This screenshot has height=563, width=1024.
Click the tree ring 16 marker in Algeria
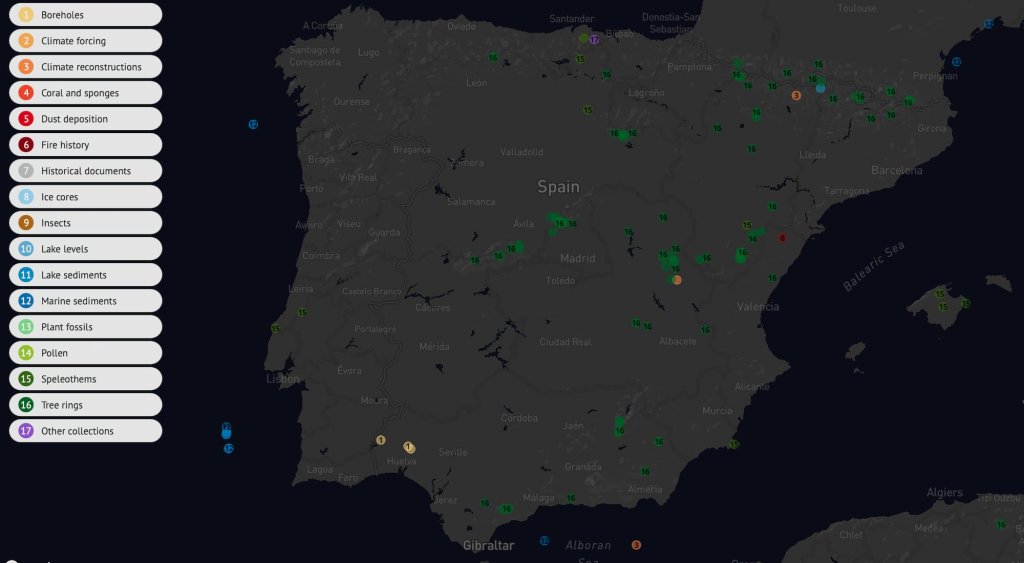pos(1000,524)
